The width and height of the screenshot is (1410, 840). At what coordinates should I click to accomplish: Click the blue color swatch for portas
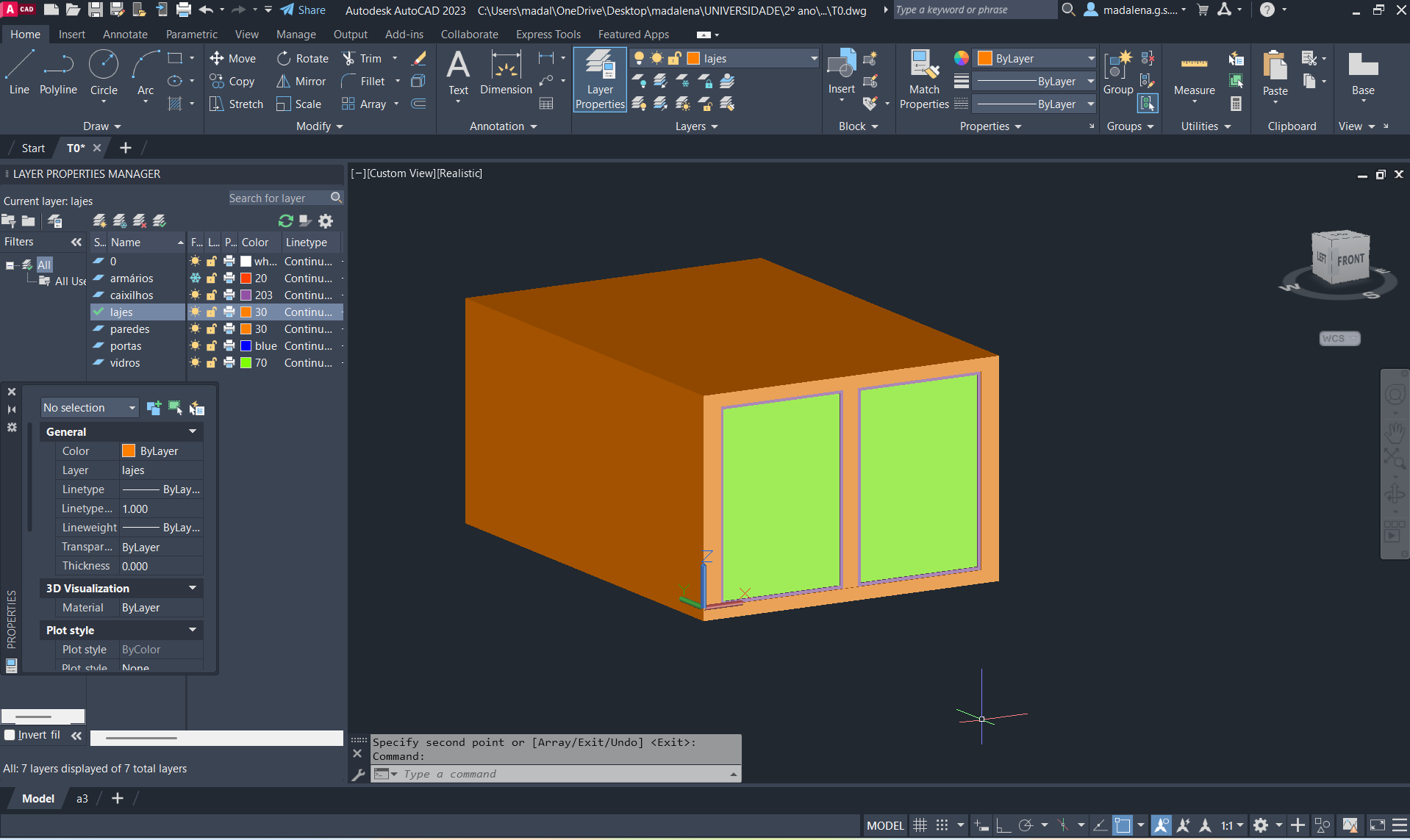click(246, 346)
